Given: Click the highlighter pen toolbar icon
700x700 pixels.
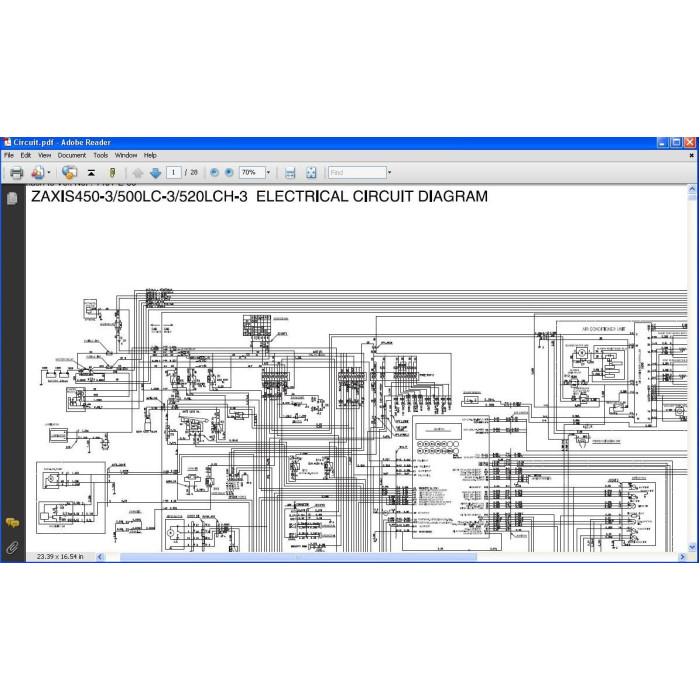Looking at the screenshot, I should 112,173.
